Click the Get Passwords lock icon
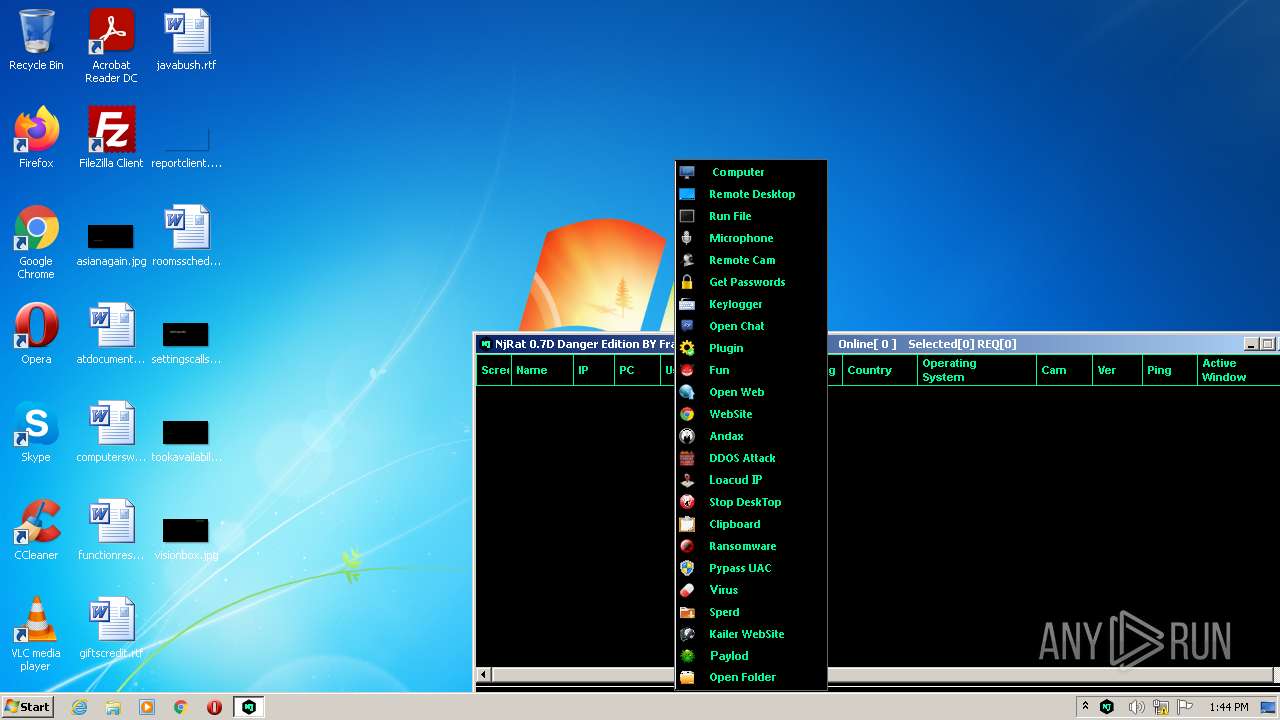Viewport: 1280px width, 720px height. (x=687, y=282)
